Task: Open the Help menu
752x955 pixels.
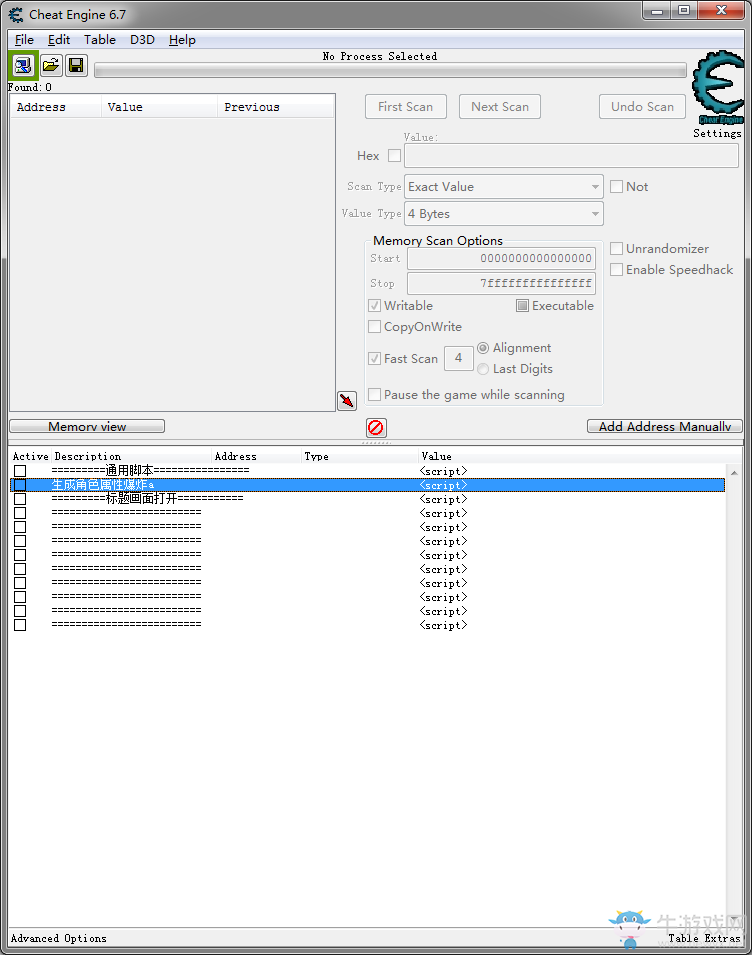Action: click(x=182, y=40)
